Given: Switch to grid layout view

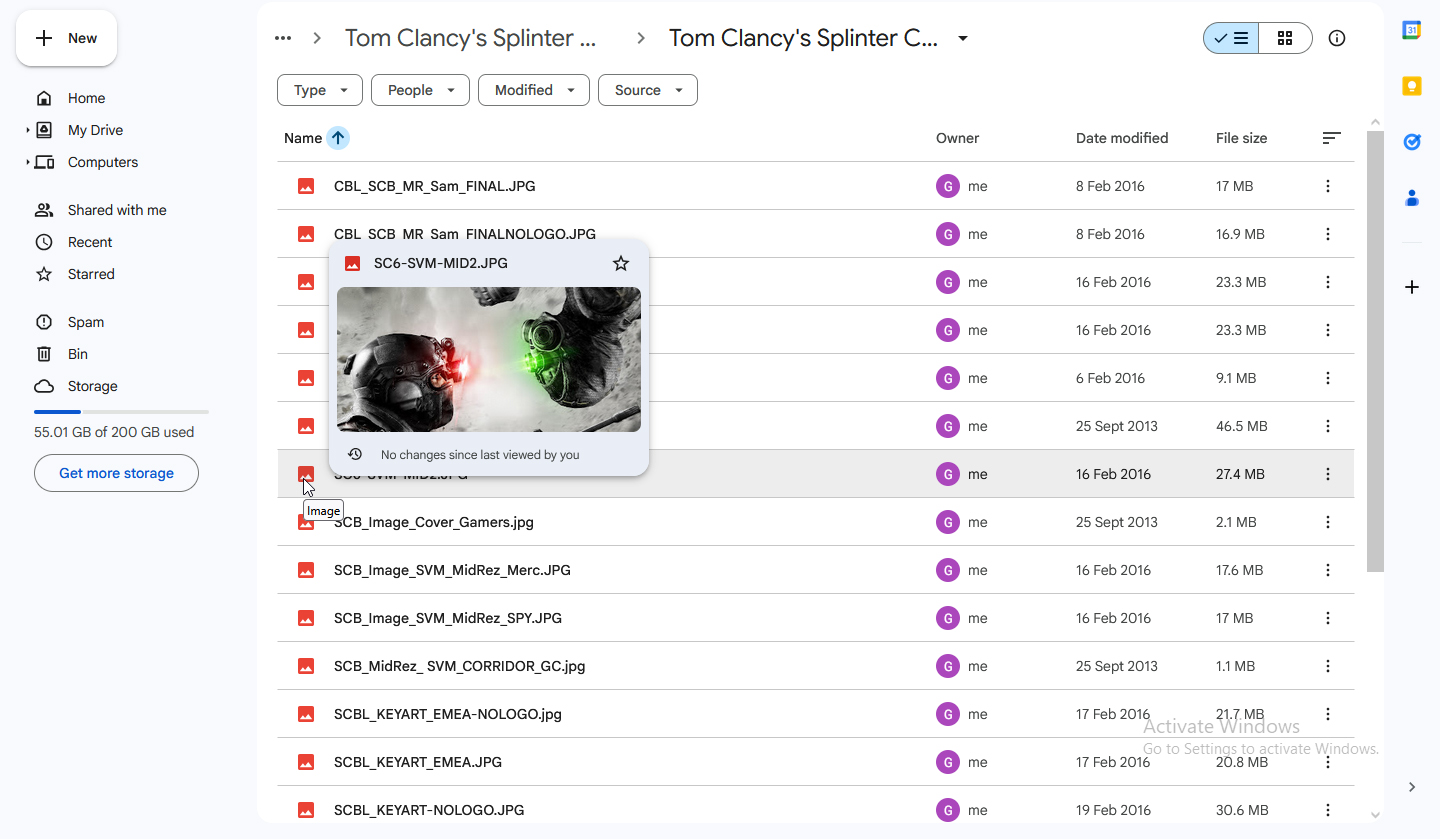Looking at the screenshot, I should pos(1285,38).
